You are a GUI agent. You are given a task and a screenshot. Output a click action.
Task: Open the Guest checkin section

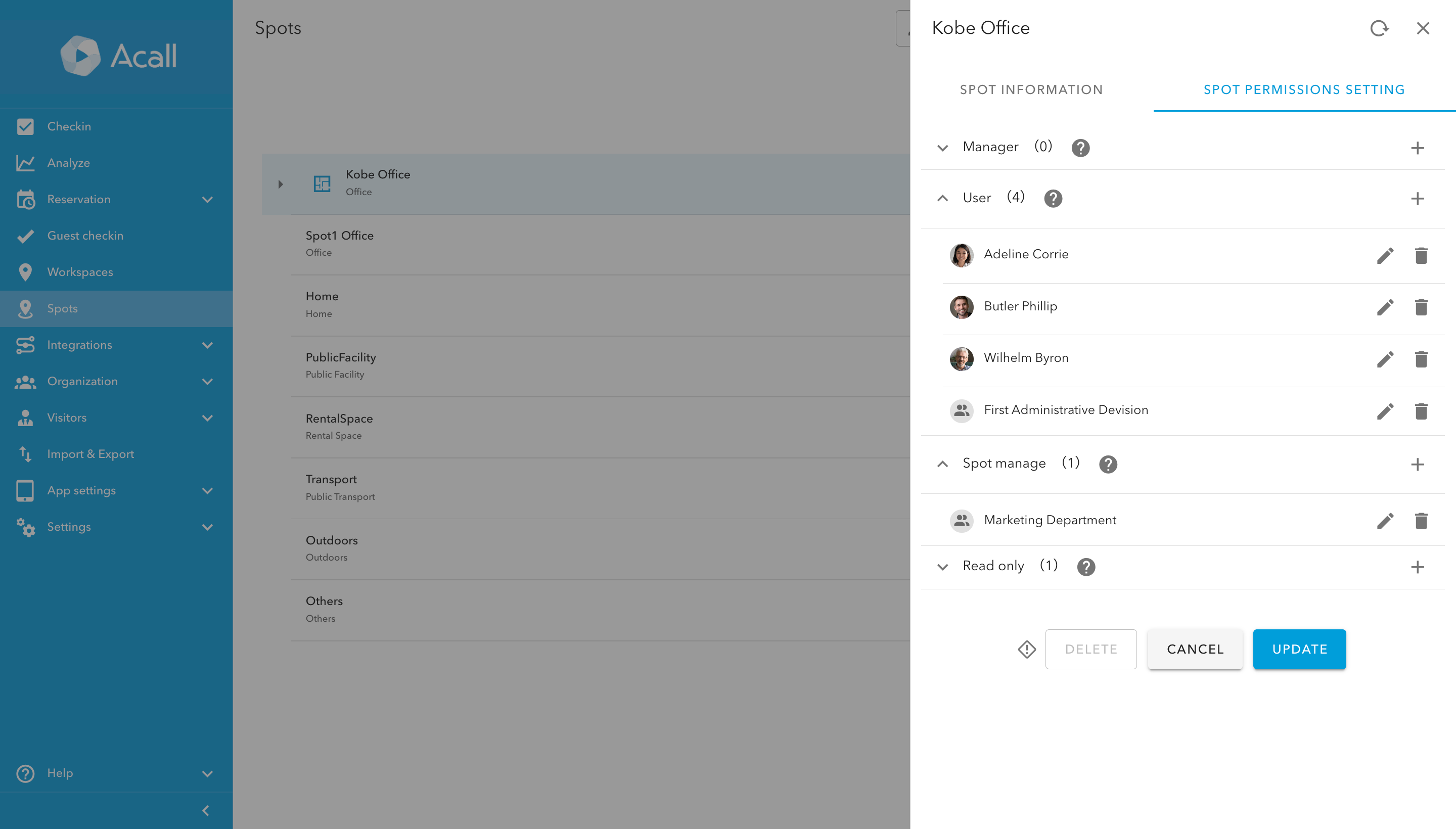click(x=85, y=235)
